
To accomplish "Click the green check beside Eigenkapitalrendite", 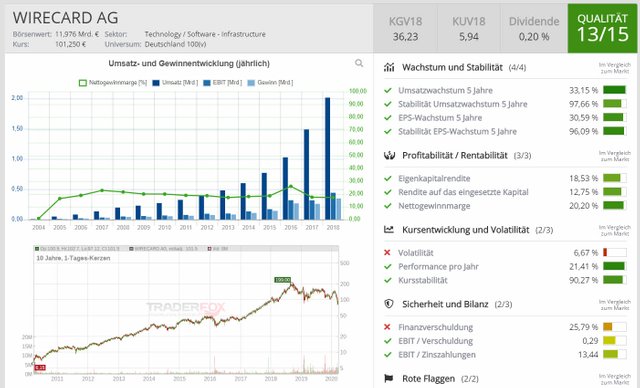I will tap(388, 178).
